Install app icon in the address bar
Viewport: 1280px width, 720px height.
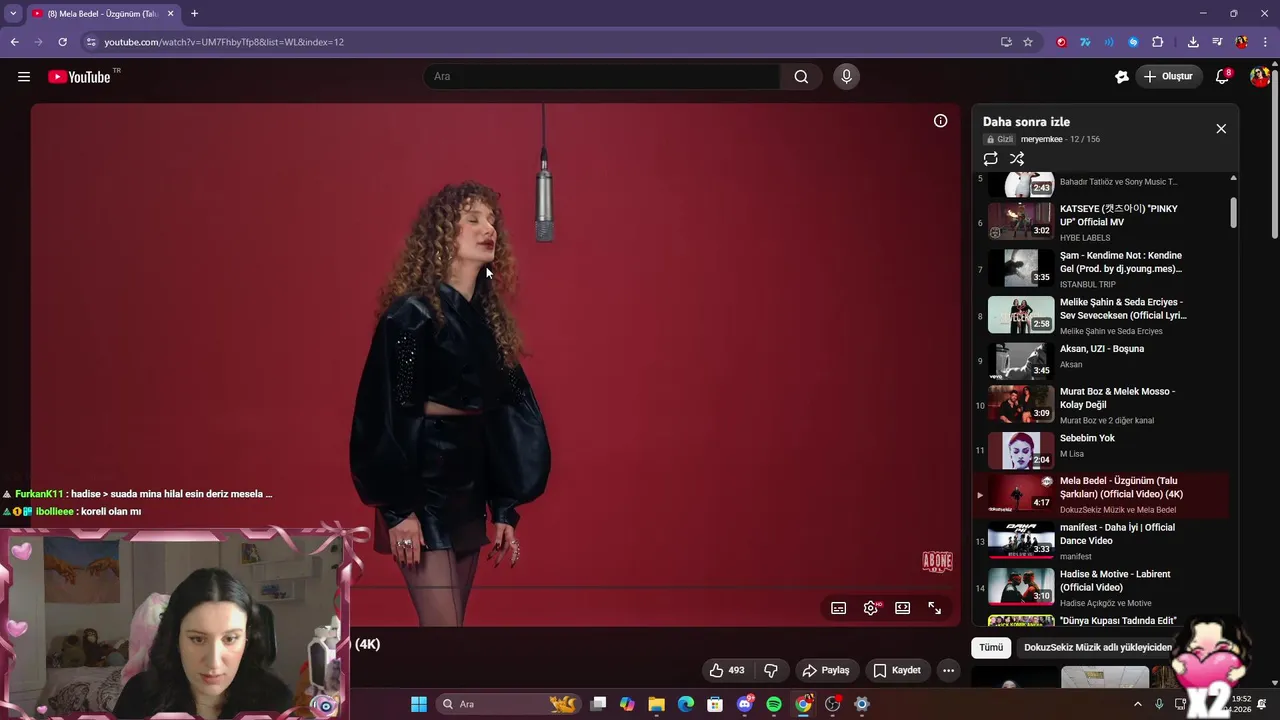pyautogui.click(x=1006, y=42)
